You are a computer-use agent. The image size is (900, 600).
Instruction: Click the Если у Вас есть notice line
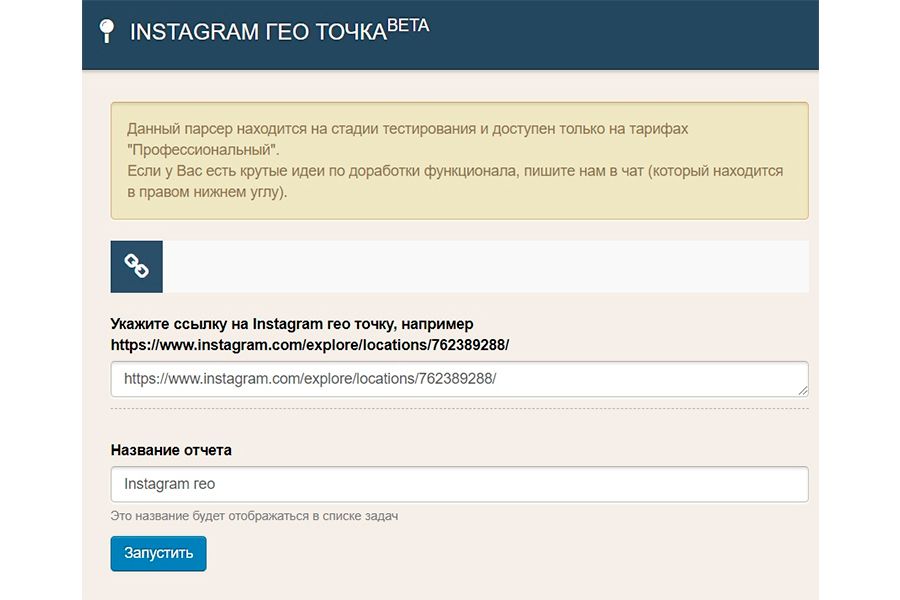[455, 171]
